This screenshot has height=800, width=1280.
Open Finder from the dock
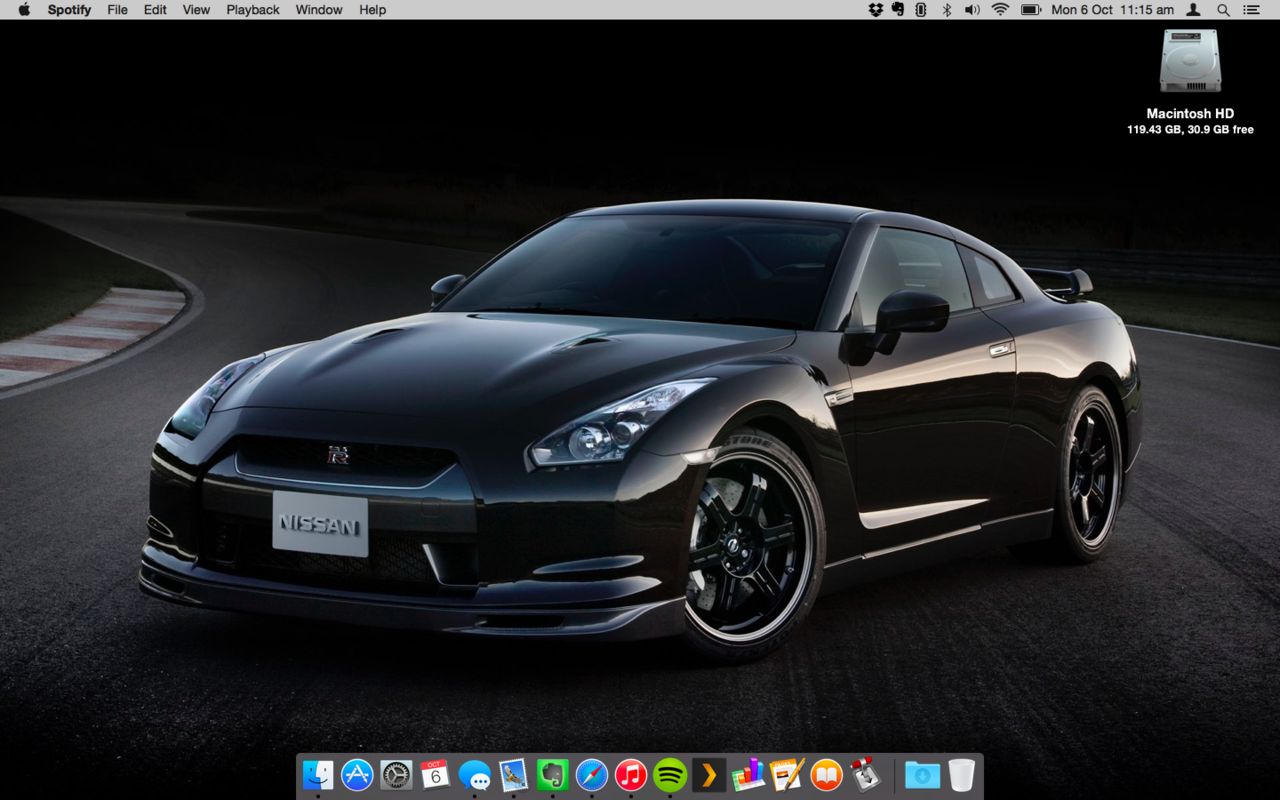pyautogui.click(x=318, y=775)
